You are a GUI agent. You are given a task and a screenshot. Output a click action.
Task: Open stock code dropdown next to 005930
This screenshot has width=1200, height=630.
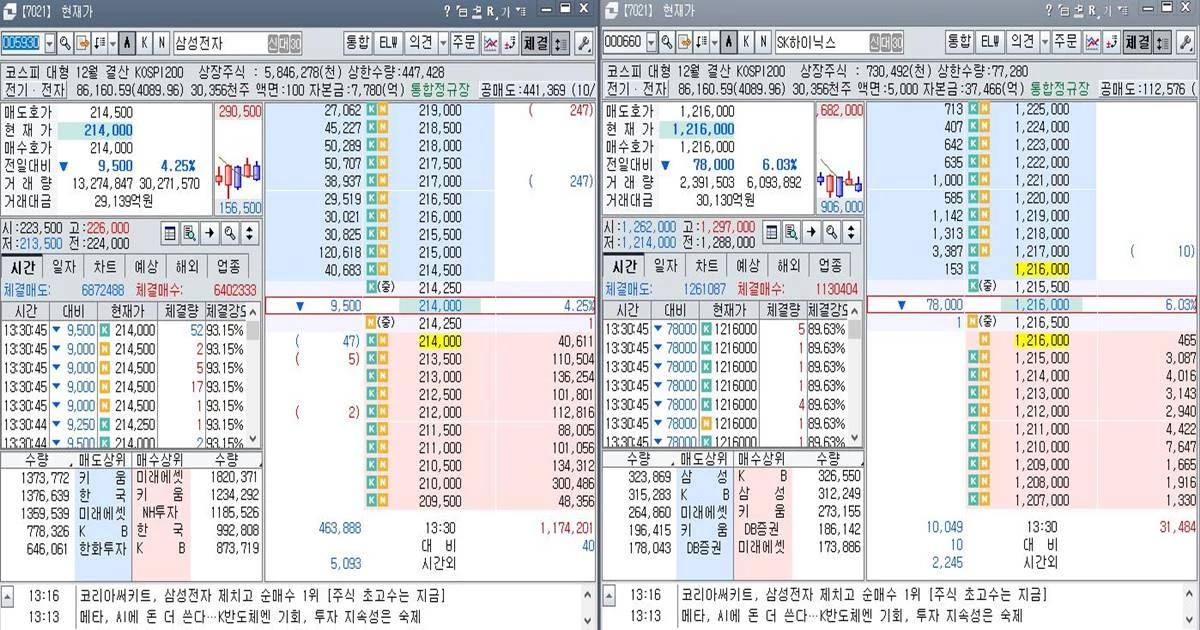[50, 43]
